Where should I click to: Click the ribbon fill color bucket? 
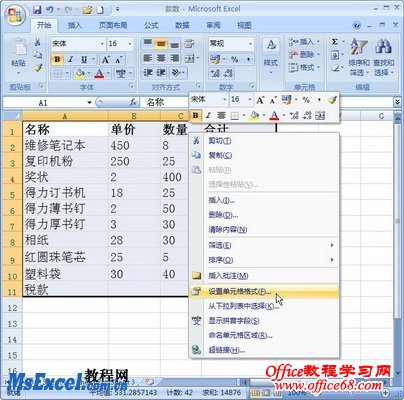(79, 73)
